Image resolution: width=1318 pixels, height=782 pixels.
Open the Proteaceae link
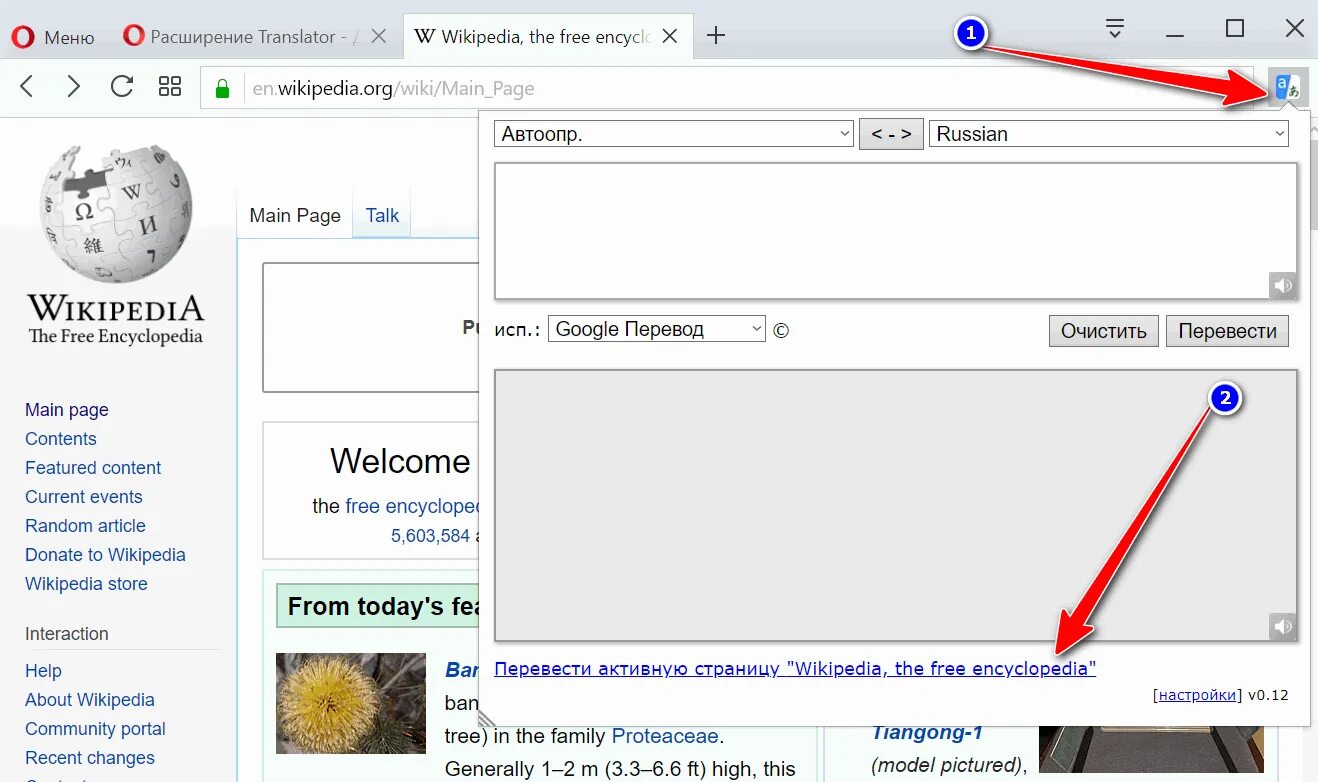665,736
